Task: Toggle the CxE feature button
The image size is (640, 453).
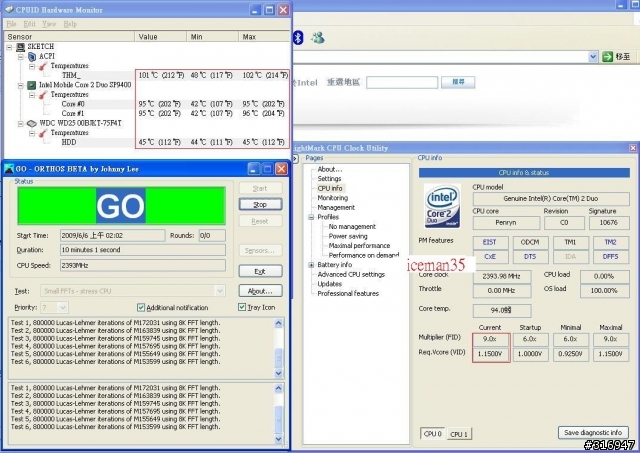Action: click(490, 257)
